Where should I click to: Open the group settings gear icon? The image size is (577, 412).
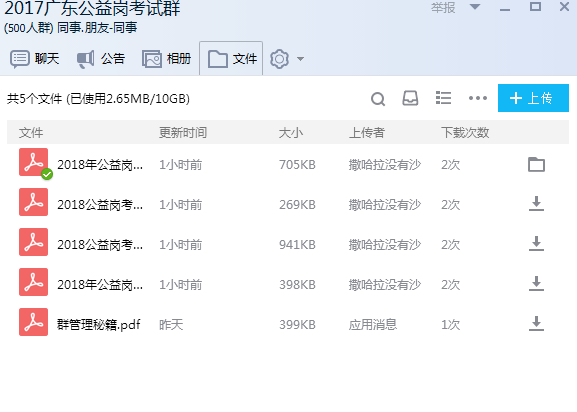point(279,59)
